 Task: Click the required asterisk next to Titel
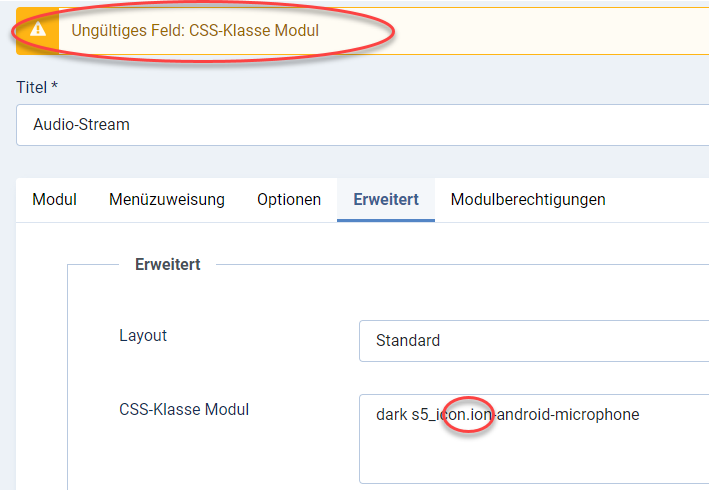54,87
